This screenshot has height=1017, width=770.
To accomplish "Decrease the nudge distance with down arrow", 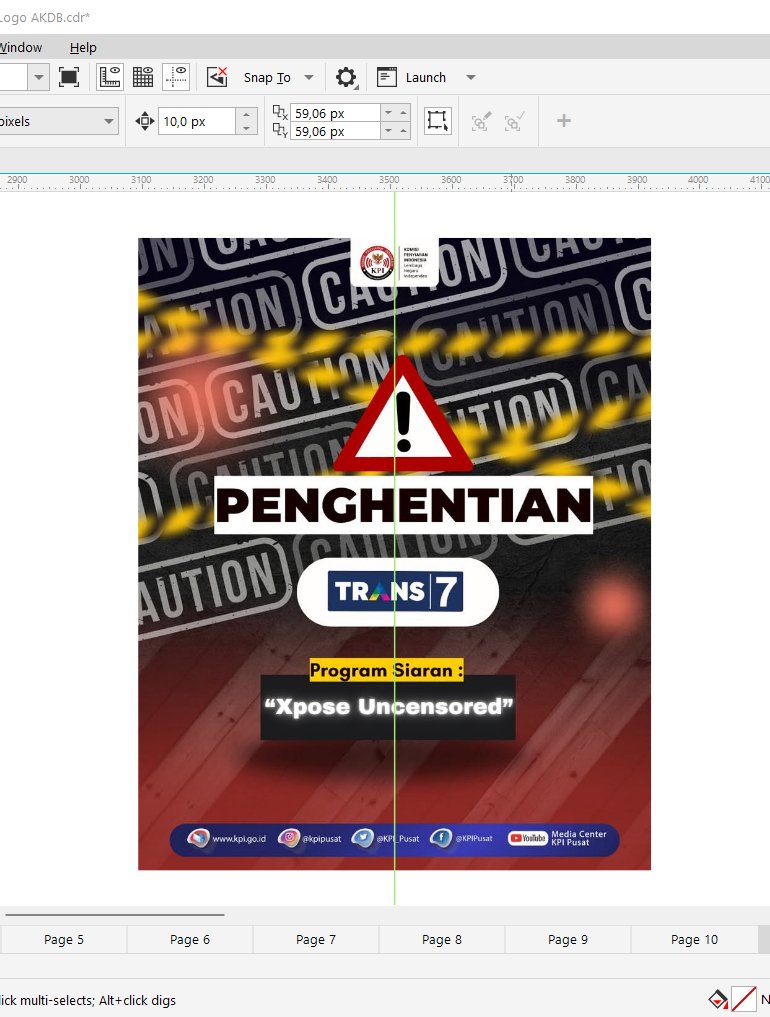I will pos(247,128).
